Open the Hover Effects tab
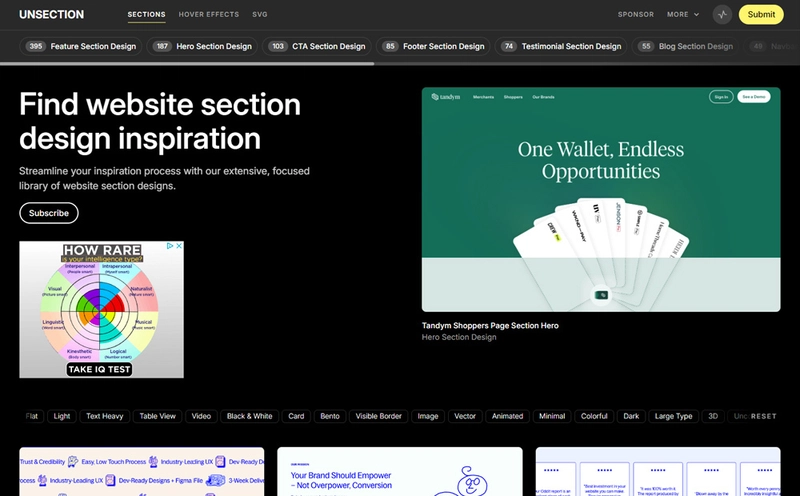 click(x=209, y=14)
